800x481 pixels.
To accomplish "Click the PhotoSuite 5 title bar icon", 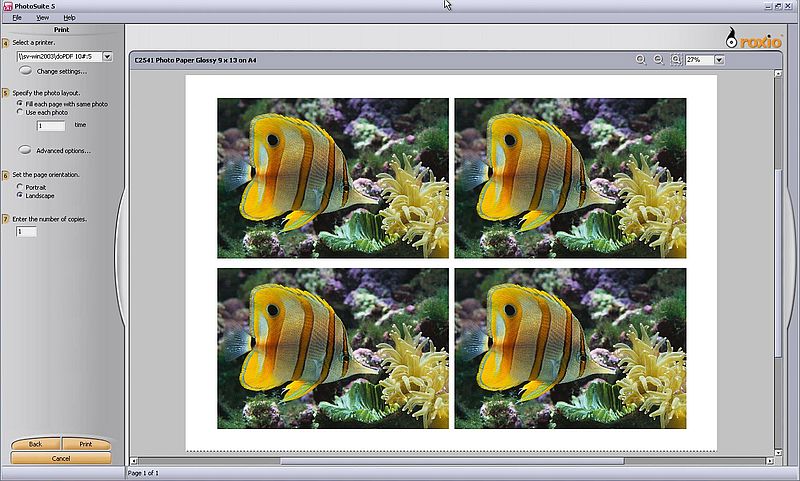I will click(7, 6).
